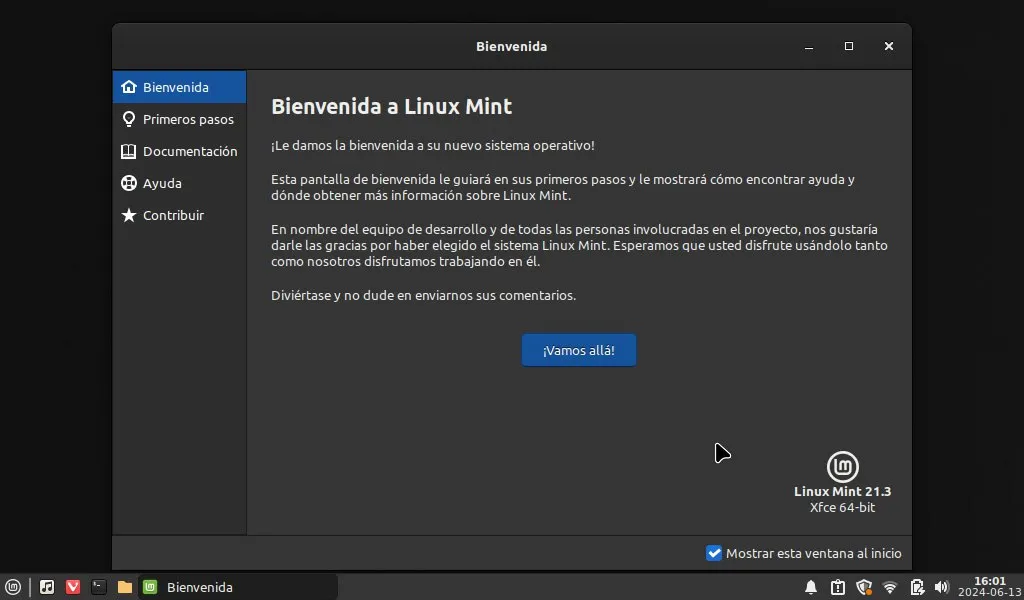Click the Linux Mint 21.3 version text

coord(842,492)
